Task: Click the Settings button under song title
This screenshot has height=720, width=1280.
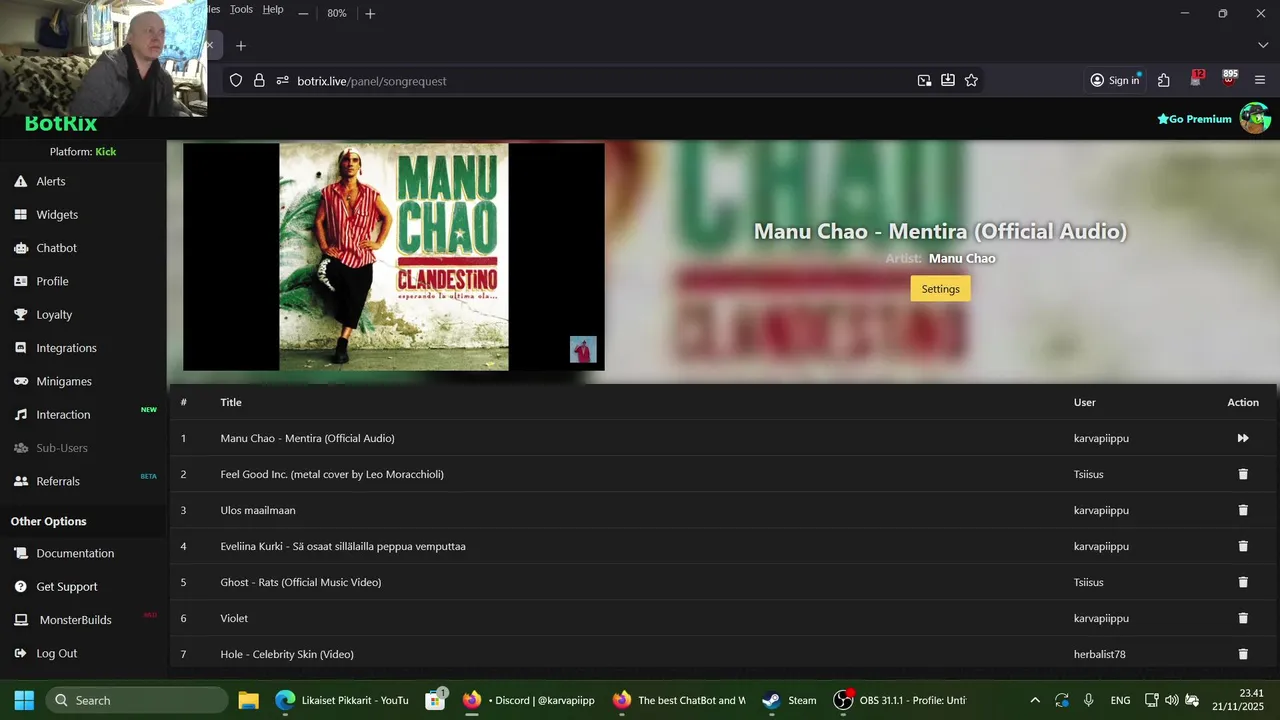Action: tap(940, 288)
